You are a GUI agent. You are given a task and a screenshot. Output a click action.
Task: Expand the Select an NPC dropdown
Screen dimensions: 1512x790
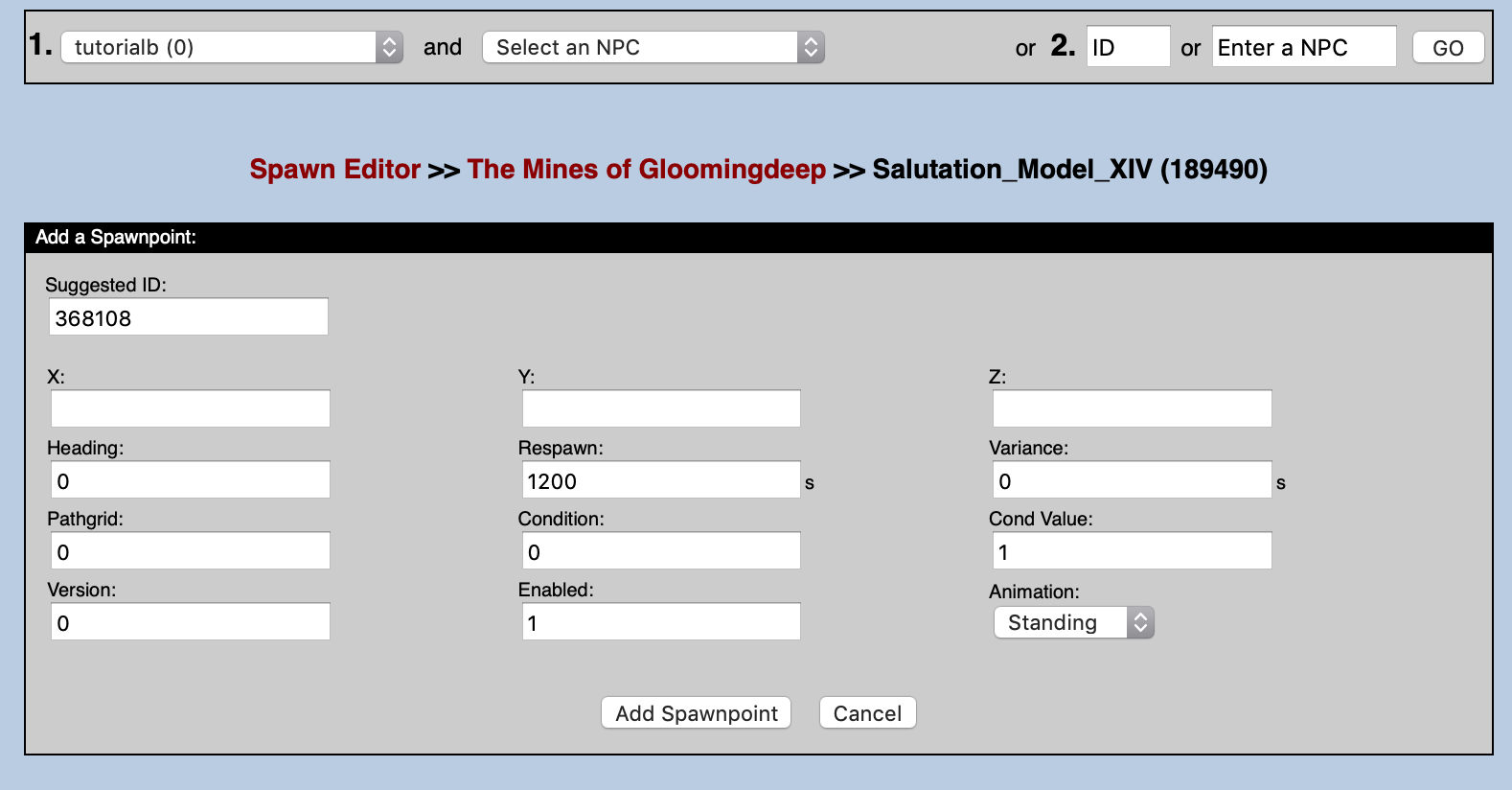coord(653,47)
